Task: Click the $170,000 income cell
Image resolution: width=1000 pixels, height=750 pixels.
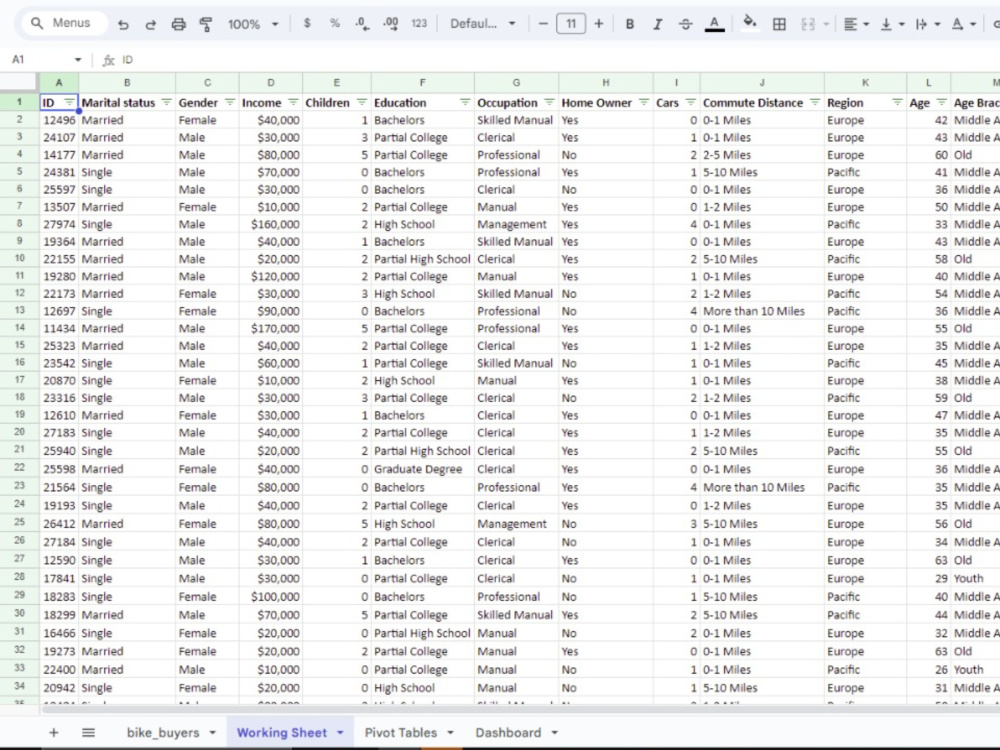Action: (270, 328)
